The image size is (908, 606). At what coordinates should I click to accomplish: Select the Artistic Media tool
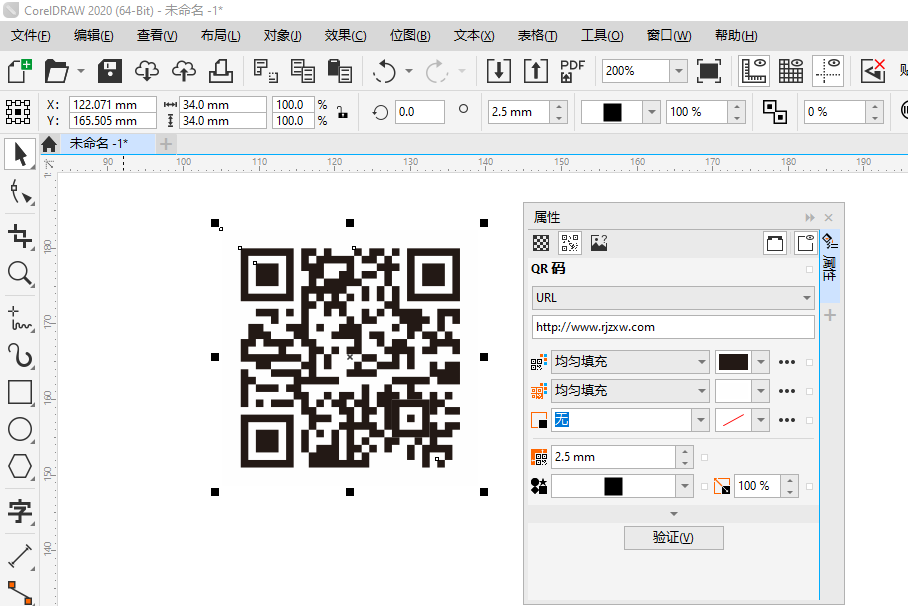20,356
